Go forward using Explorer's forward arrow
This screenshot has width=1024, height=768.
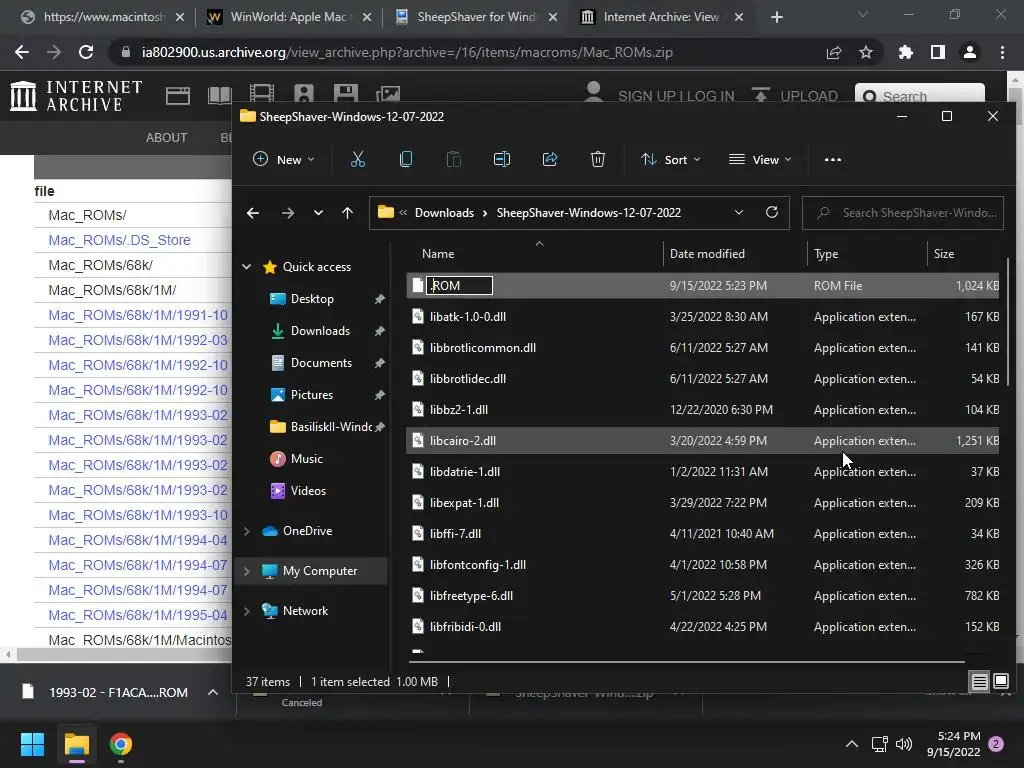click(287, 213)
